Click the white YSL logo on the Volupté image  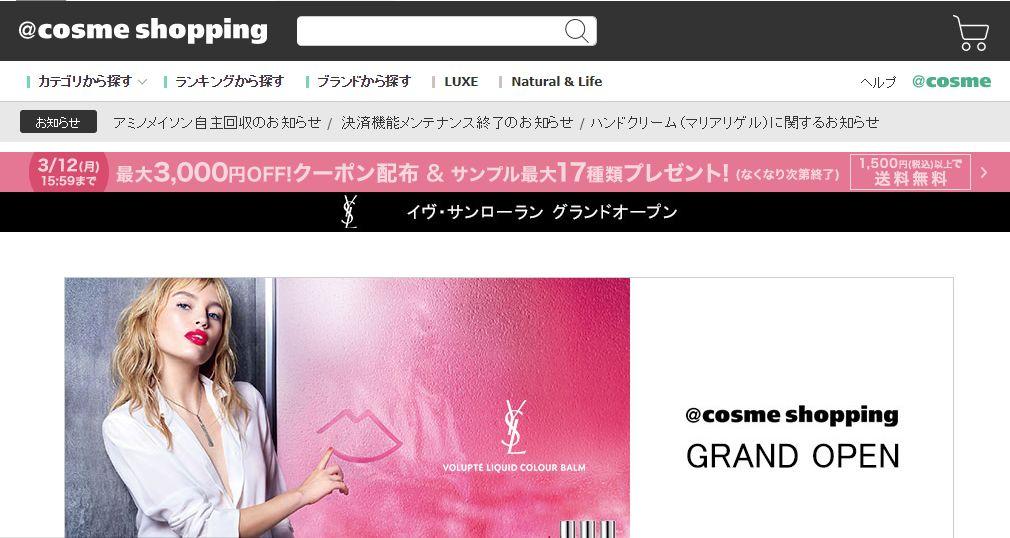[513, 427]
